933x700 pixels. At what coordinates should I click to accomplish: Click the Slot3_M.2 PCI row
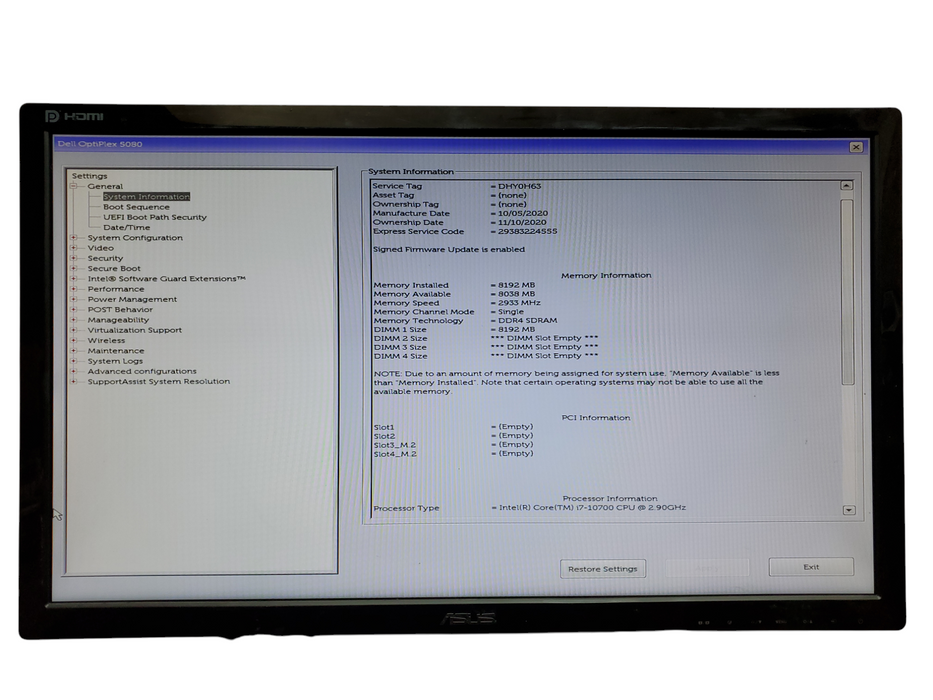coord(453,445)
